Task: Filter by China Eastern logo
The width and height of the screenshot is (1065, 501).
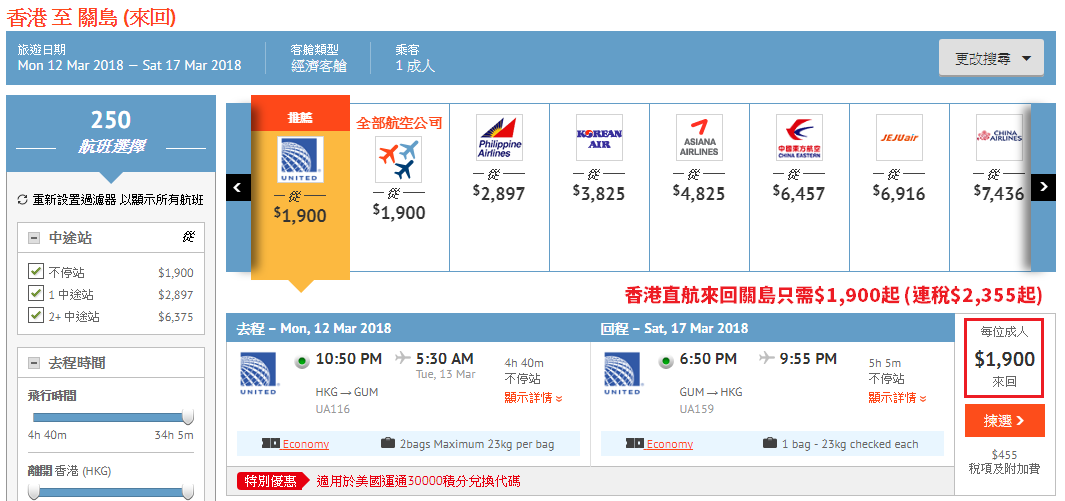Action: [x=799, y=137]
